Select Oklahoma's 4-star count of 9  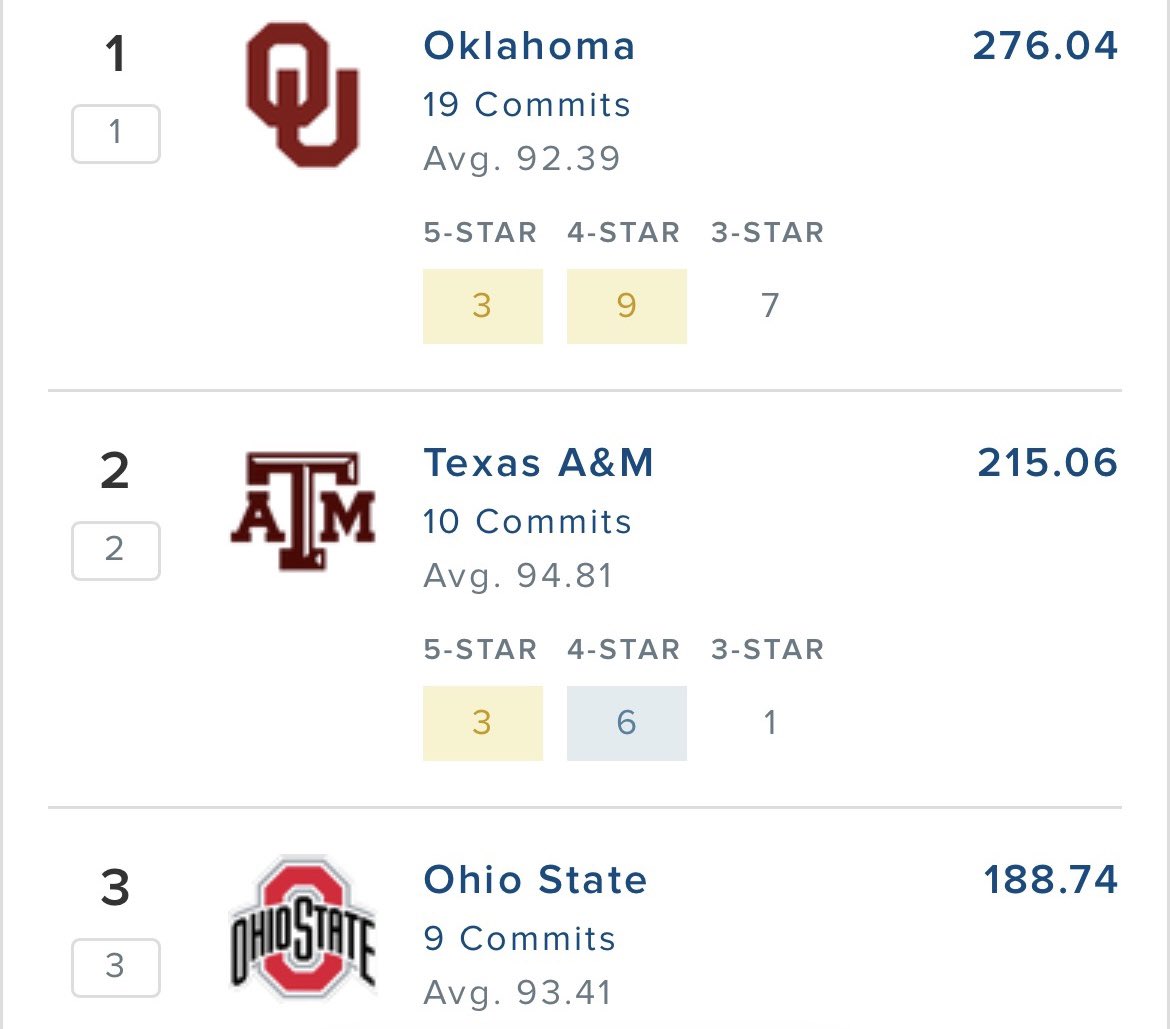(x=626, y=306)
